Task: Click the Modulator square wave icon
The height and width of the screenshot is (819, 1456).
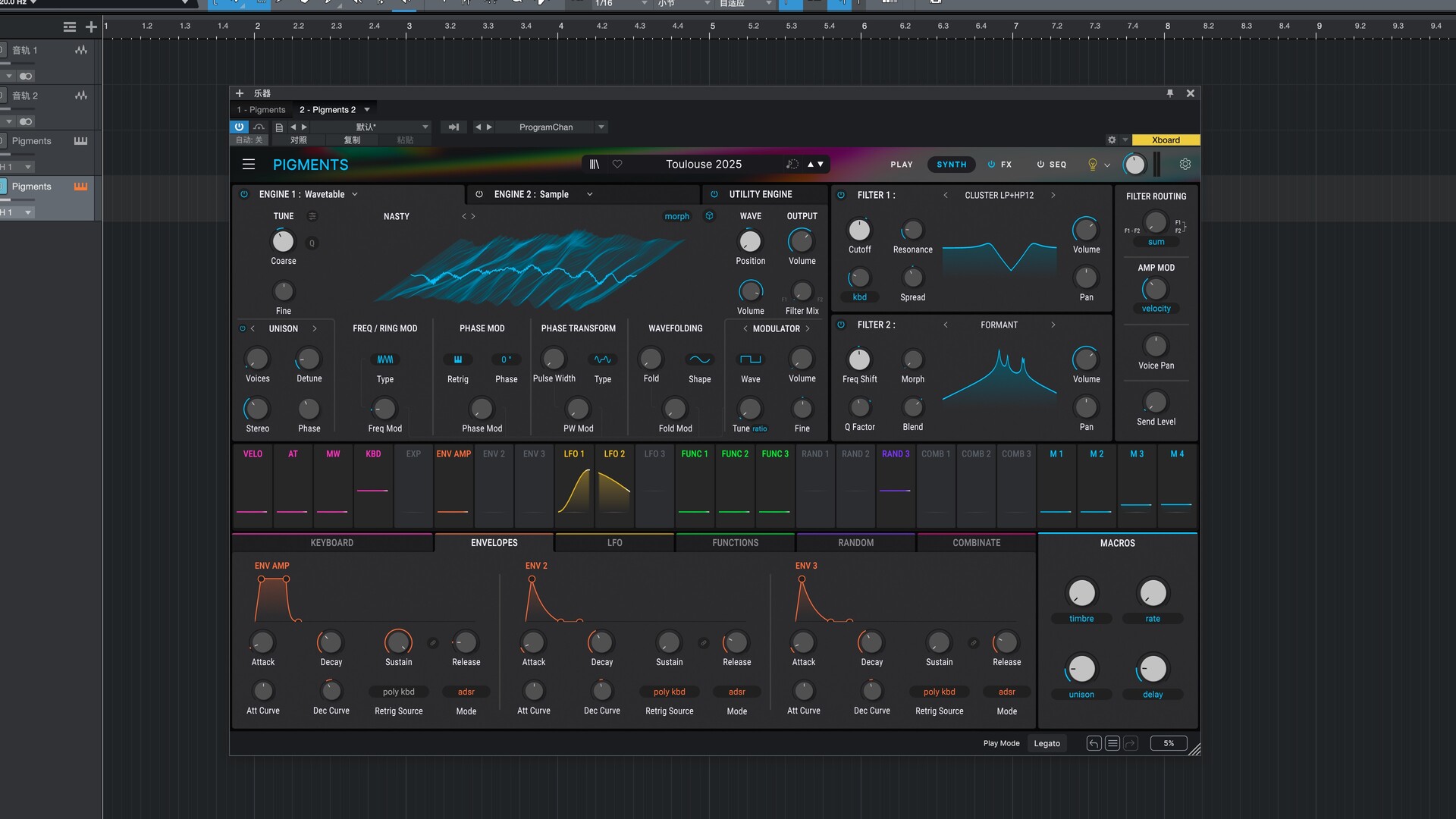Action: pyautogui.click(x=751, y=359)
